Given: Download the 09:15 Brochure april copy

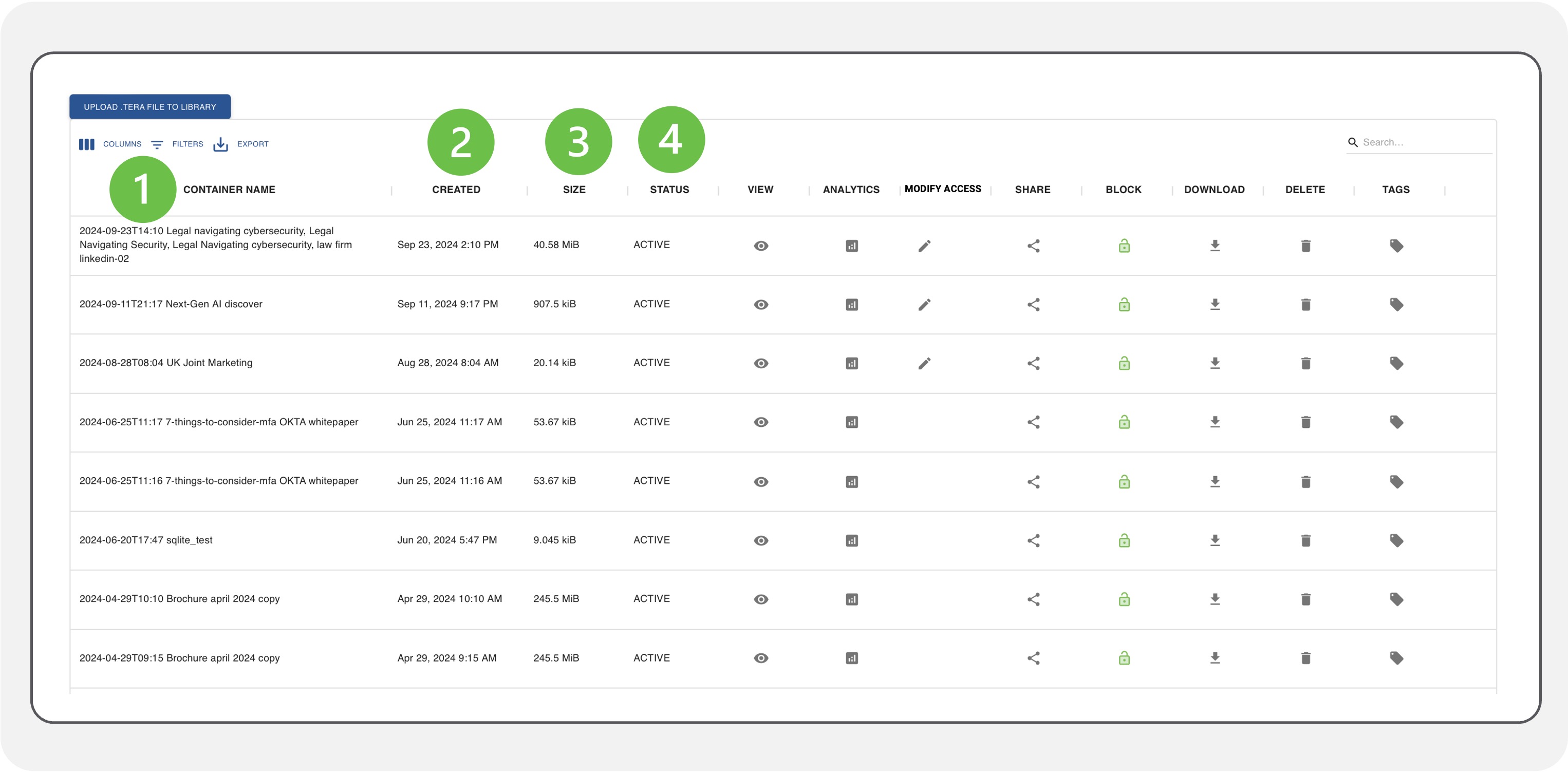Looking at the screenshot, I should point(1215,658).
